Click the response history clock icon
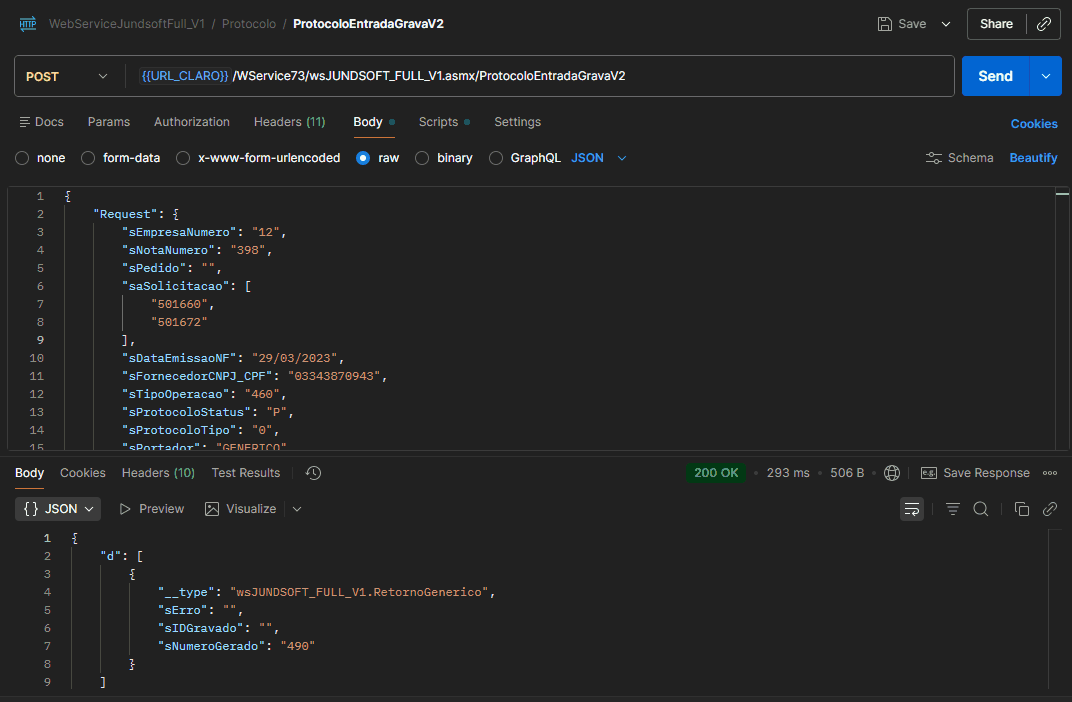 coord(313,473)
